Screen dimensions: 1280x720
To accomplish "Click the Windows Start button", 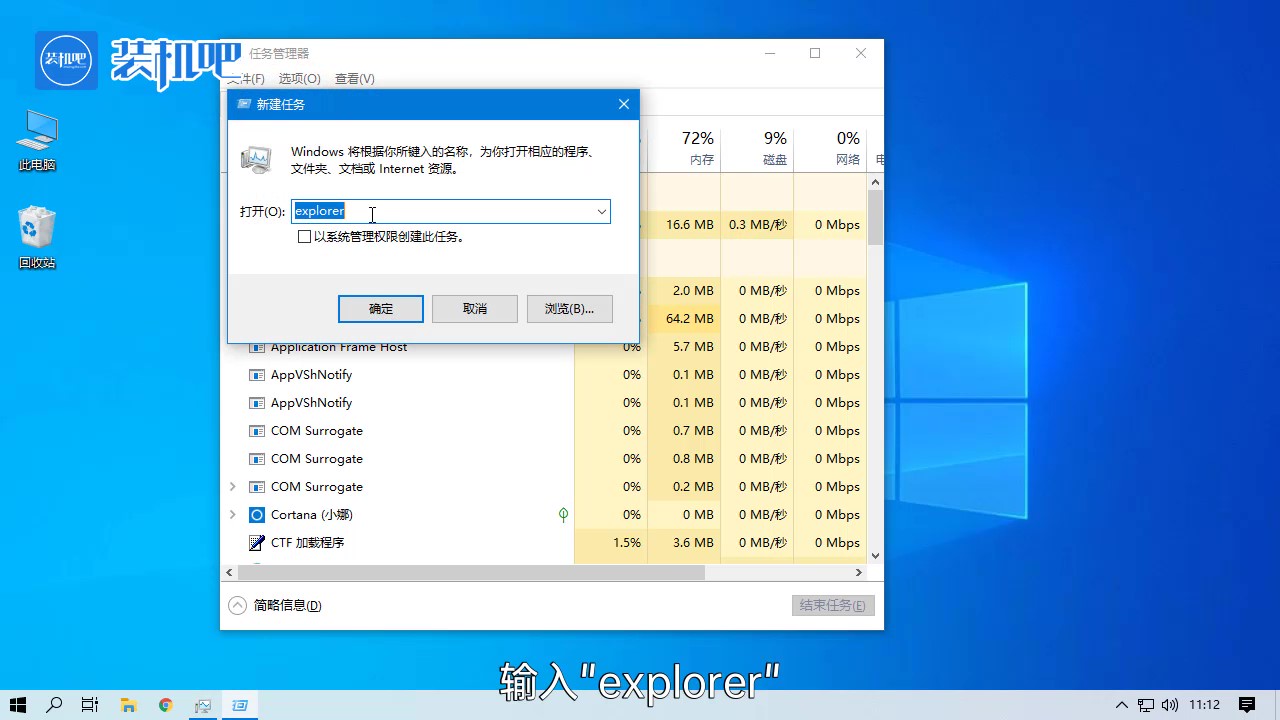I will point(17,705).
